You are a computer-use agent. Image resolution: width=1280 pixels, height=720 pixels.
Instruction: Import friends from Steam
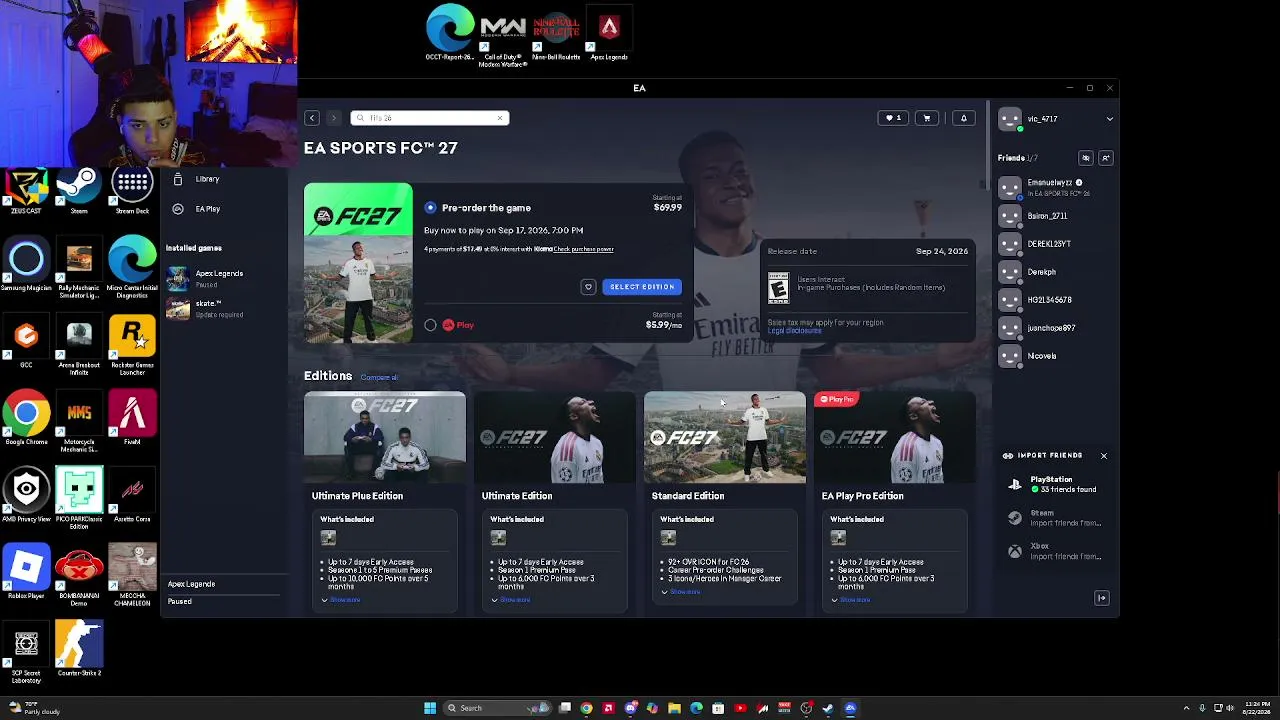[1055, 518]
